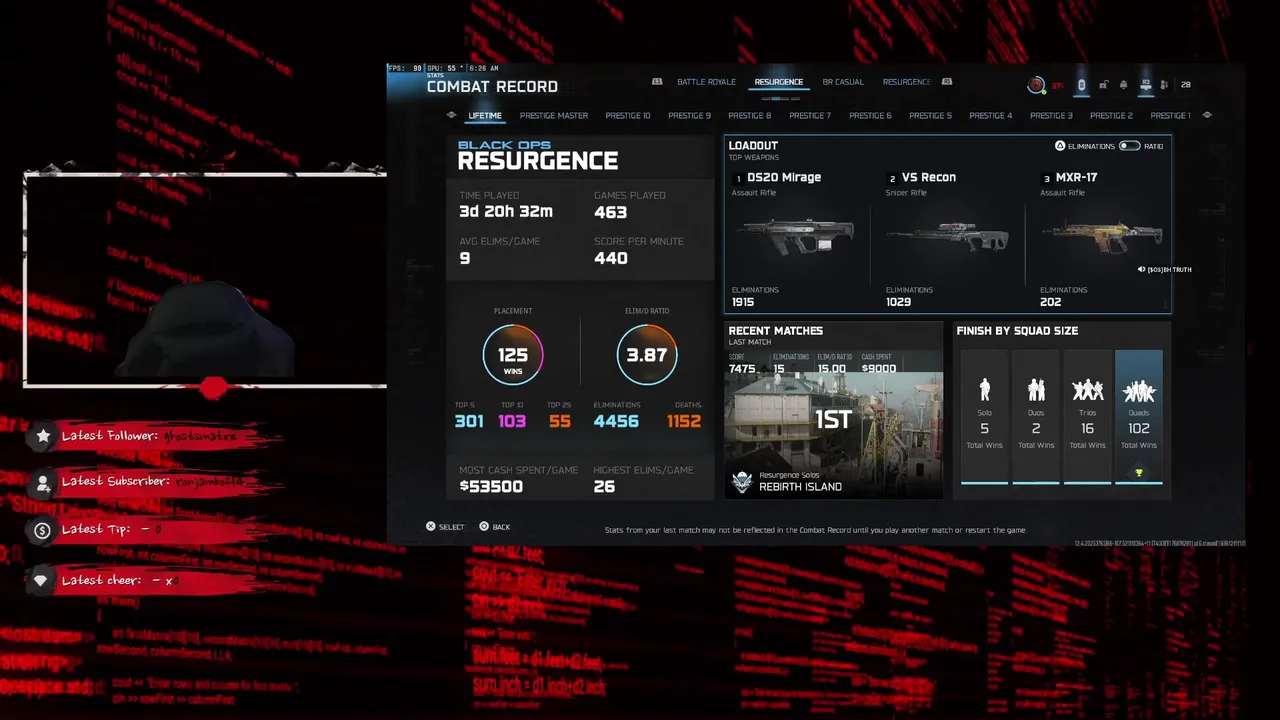The image size is (1280, 720).
Task: Open Prestige 7 tab
Action: [x=810, y=115]
